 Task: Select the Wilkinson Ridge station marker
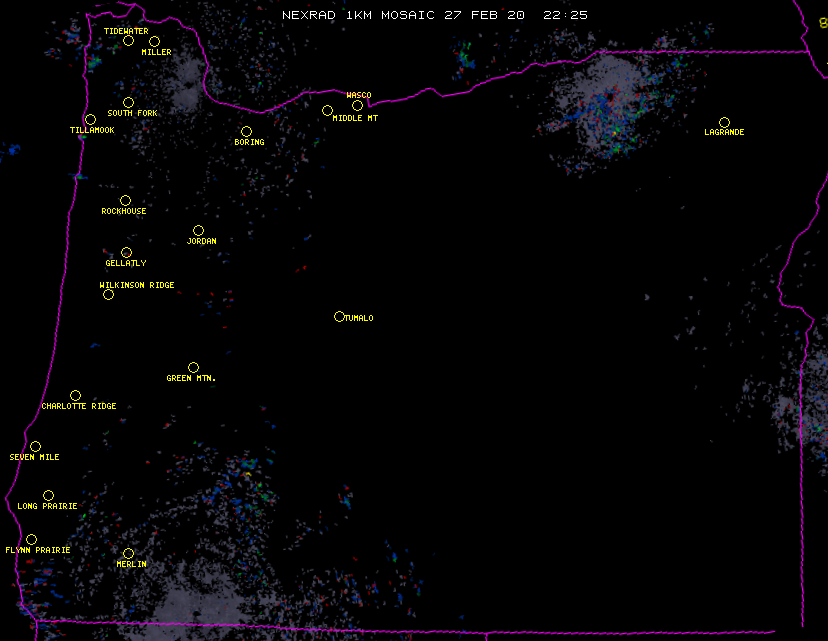coord(108,294)
